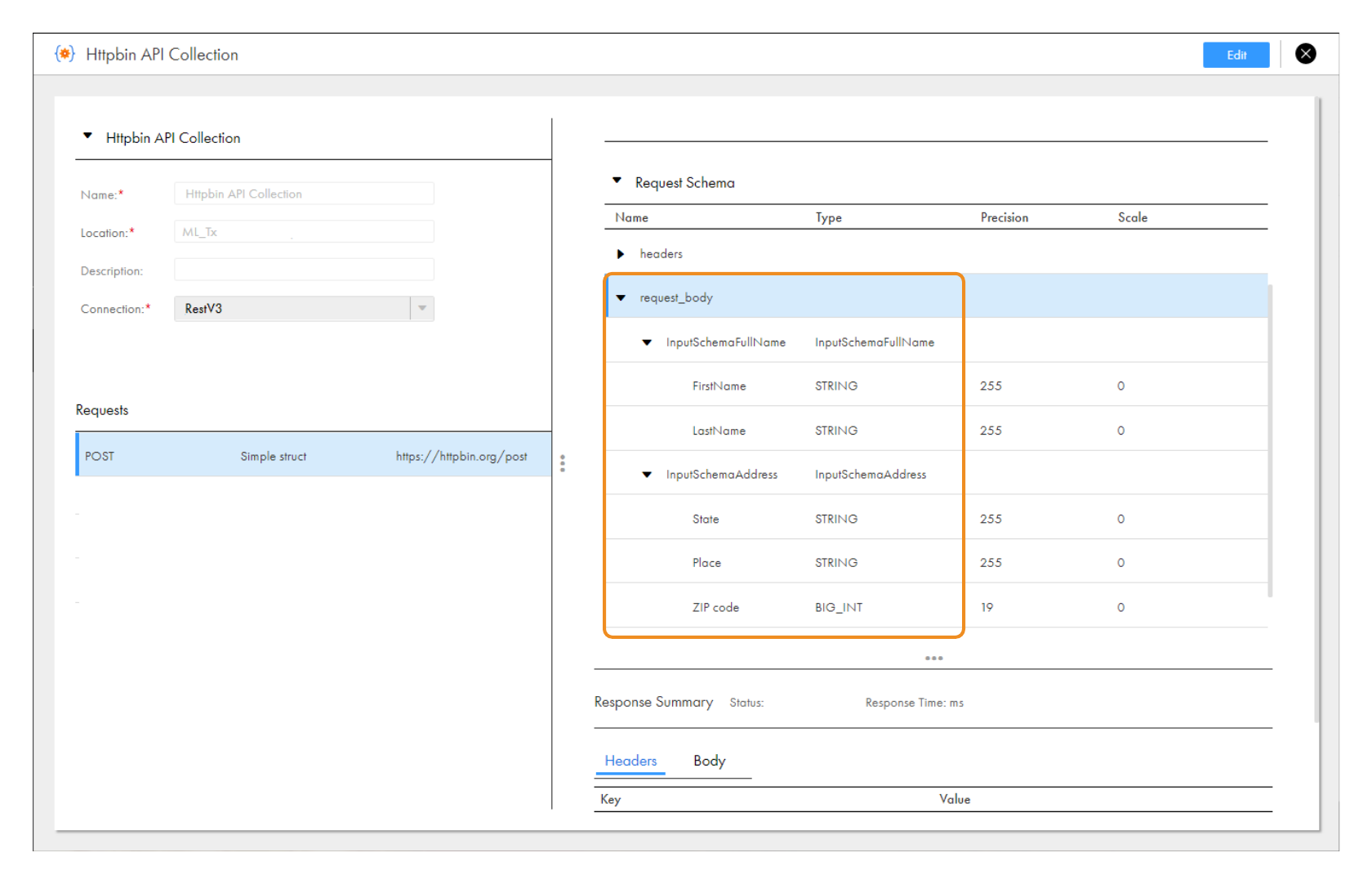This screenshot has height=884, width=1372.
Task: Close the dialog with the X button
Action: click(1305, 54)
